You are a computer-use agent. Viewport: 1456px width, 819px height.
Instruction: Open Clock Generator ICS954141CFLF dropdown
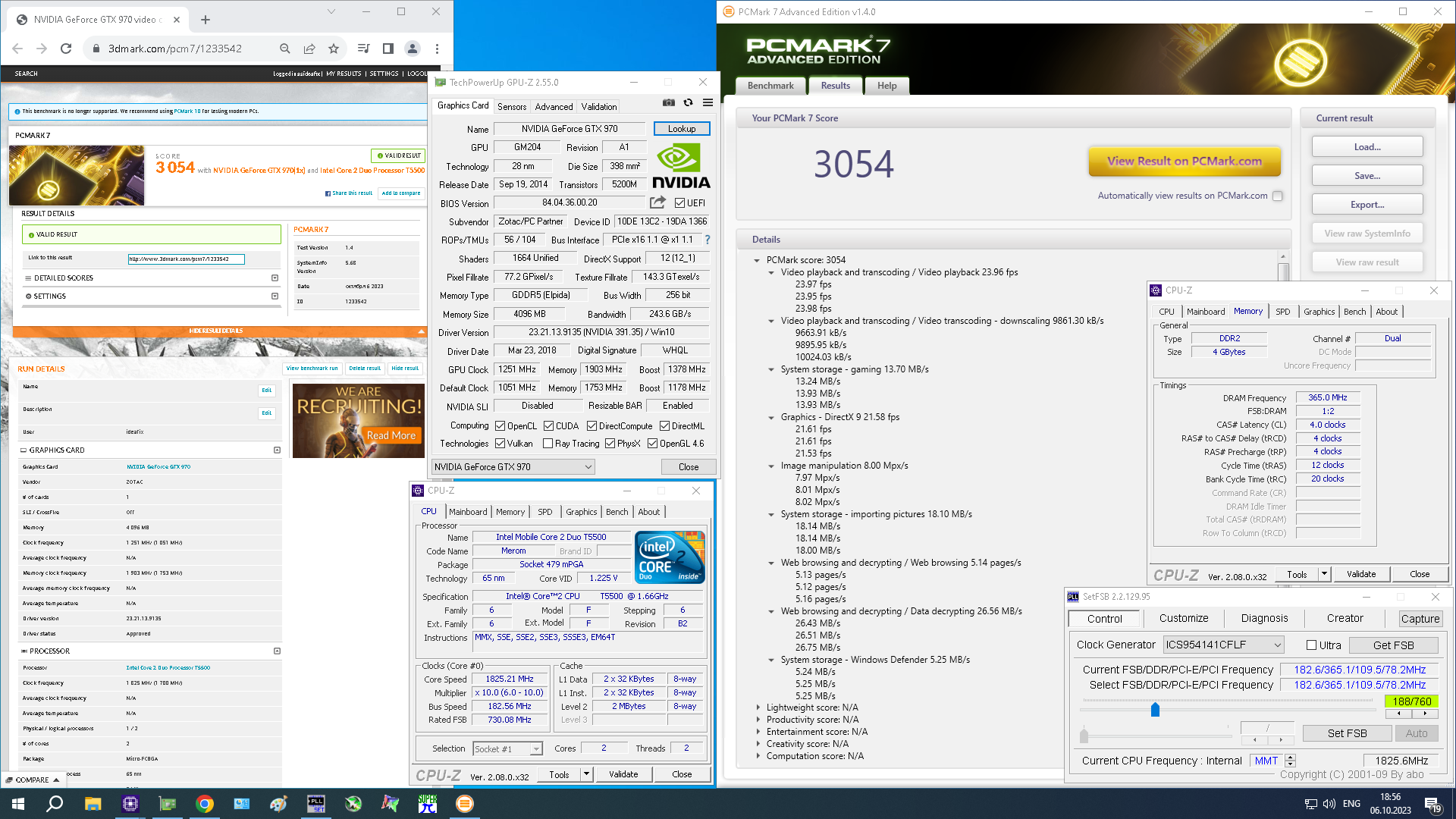(1224, 645)
